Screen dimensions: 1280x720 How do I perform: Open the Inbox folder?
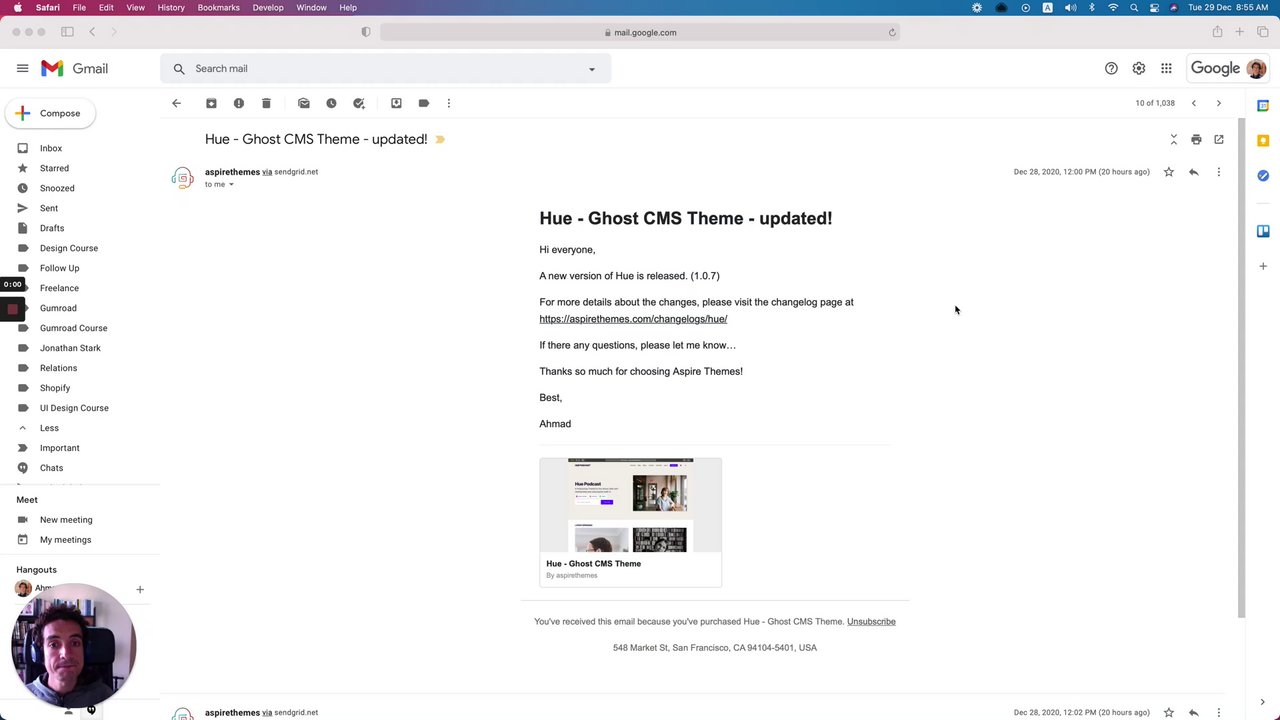51,148
